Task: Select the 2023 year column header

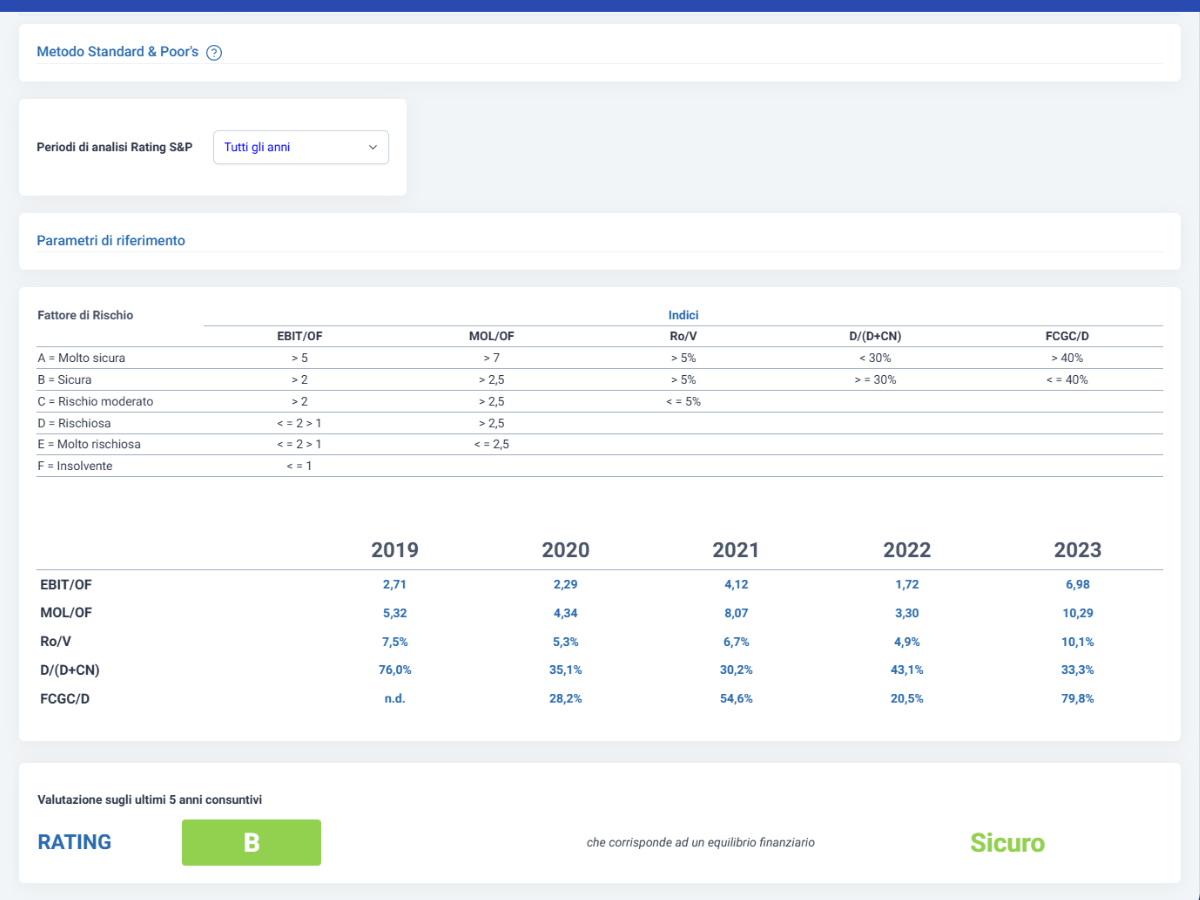Action: (1078, 550)
